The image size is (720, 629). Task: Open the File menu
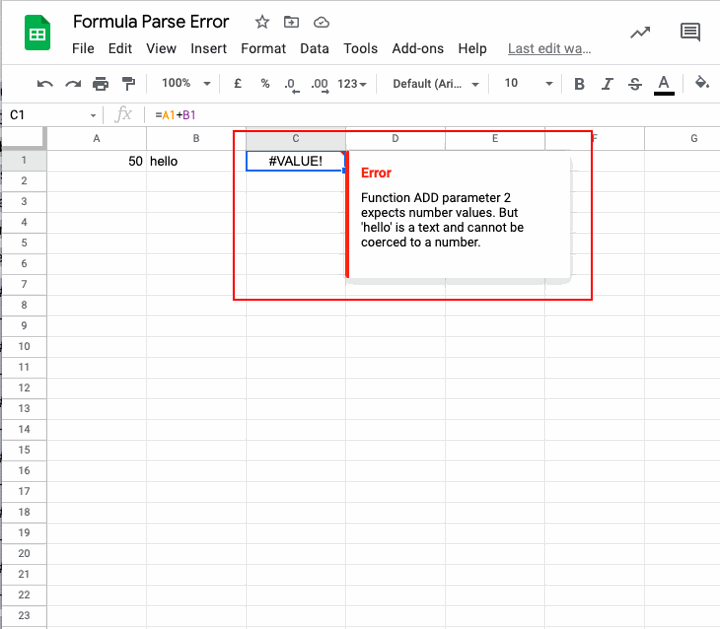(83, 48)
